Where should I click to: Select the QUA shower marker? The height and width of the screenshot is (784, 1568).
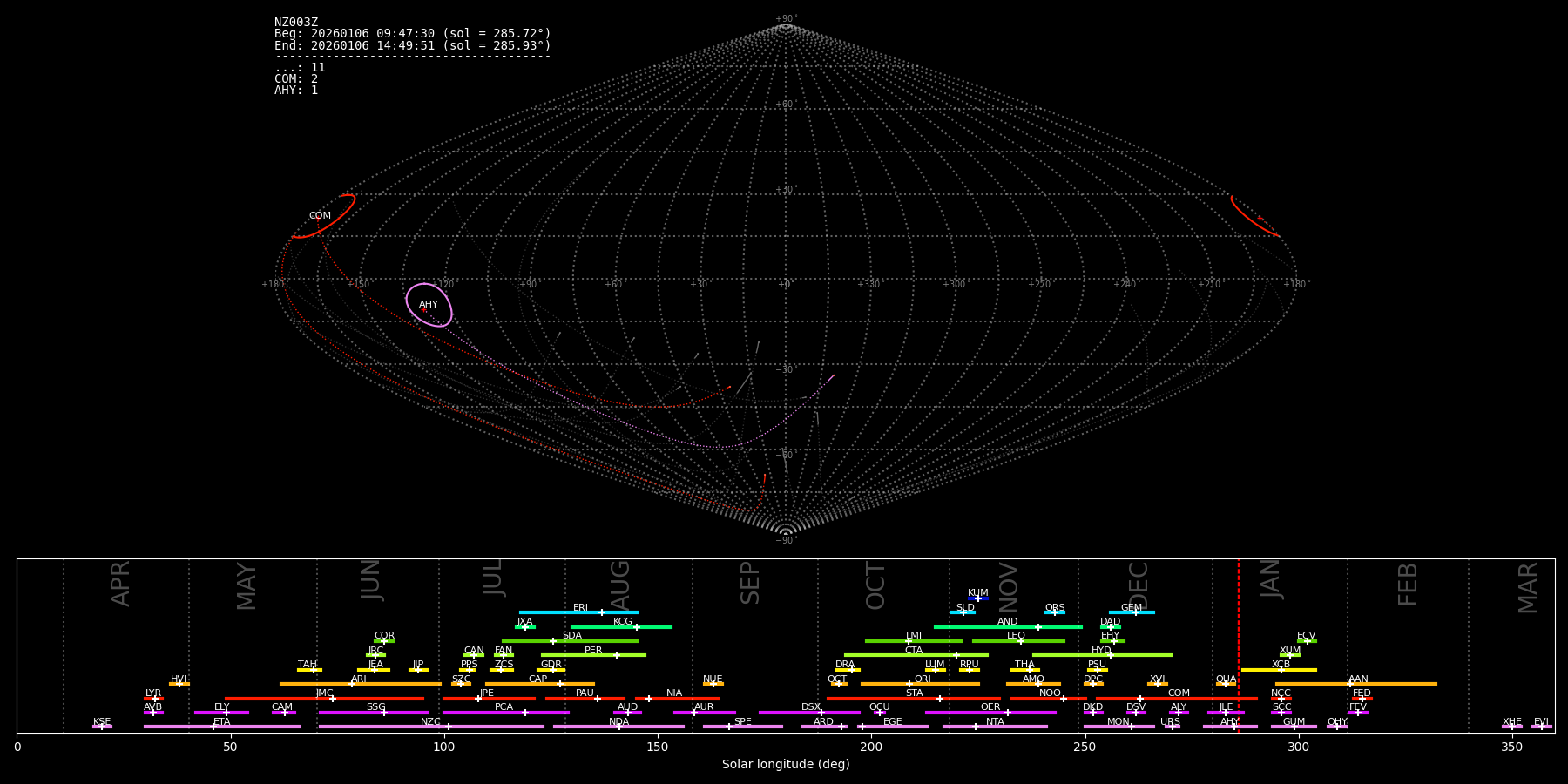coord(1226,684)
